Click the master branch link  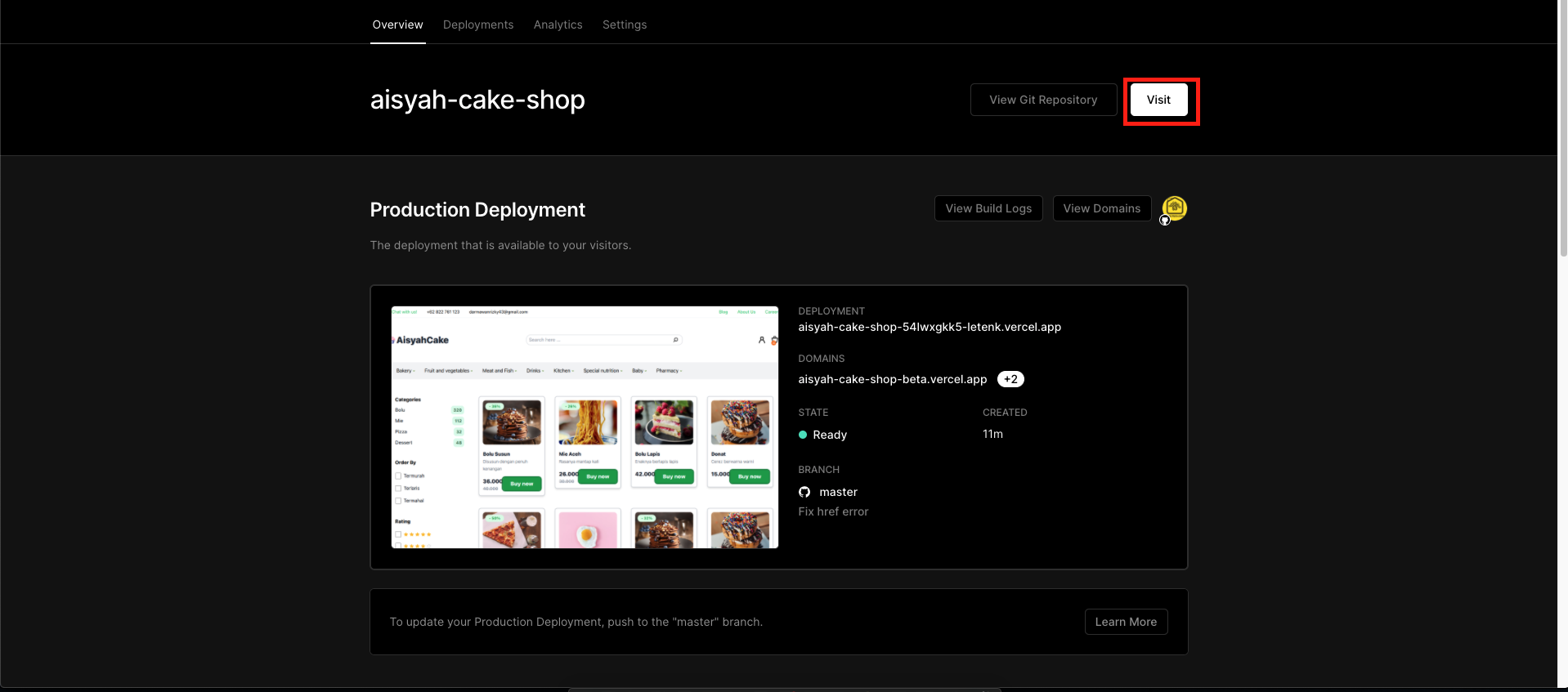coord(838,492)
